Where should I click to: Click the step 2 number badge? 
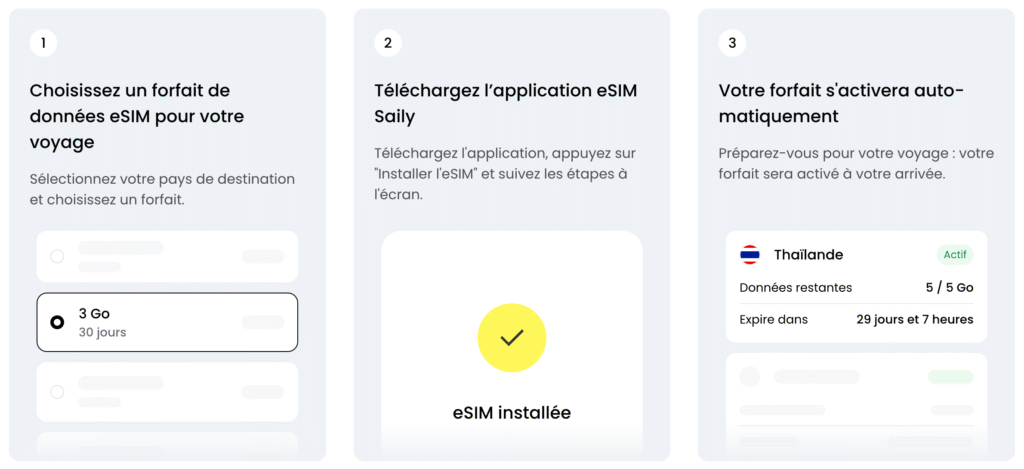(x=388, y=43)
